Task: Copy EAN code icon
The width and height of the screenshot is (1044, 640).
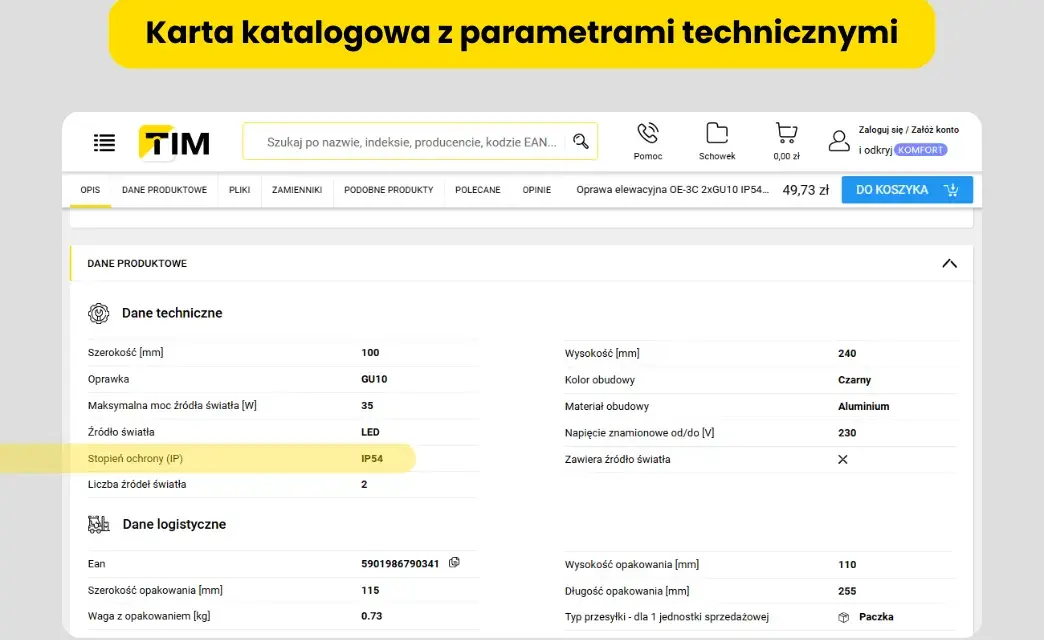Action: (454, 563)
